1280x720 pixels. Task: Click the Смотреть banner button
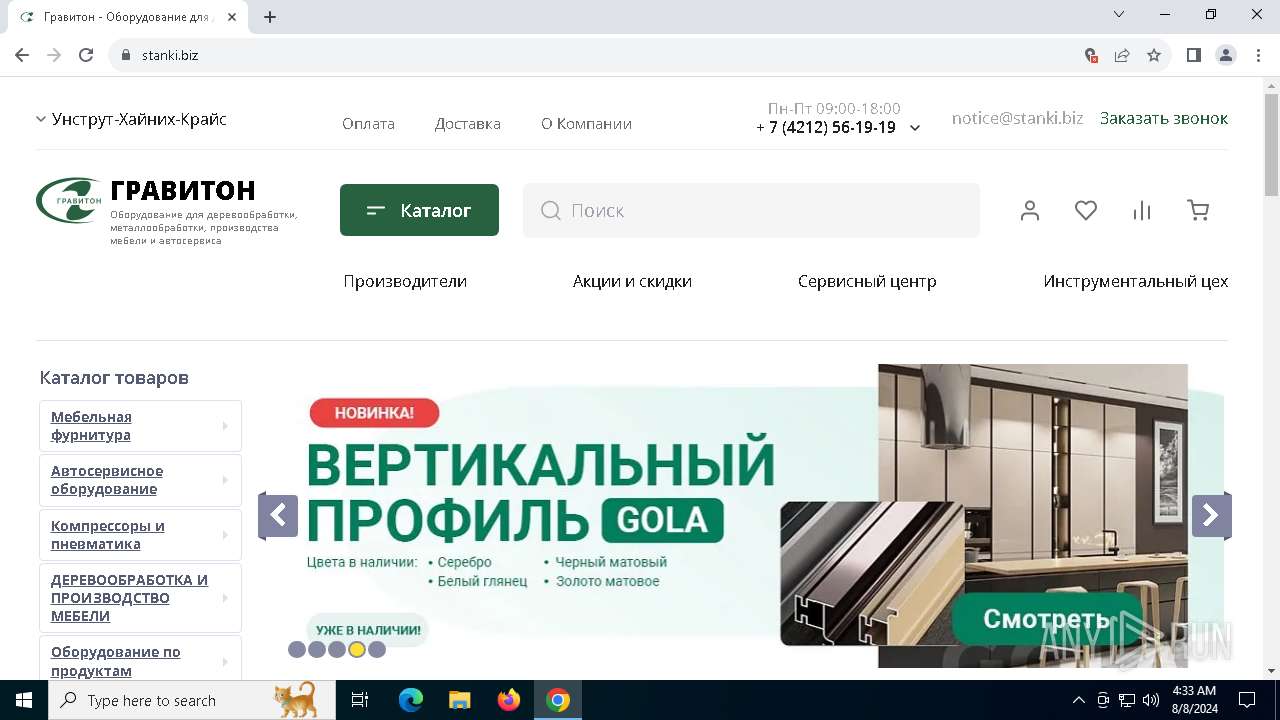(1046, 619)
